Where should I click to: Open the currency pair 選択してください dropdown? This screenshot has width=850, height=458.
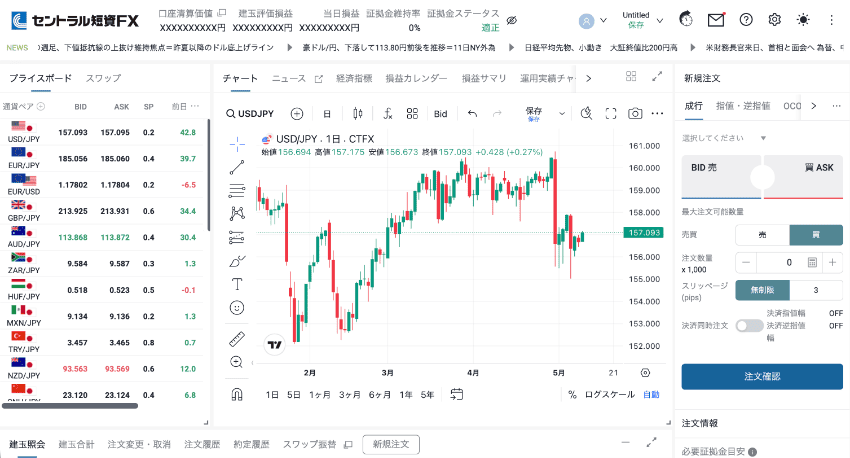click(x=724, y=138)
